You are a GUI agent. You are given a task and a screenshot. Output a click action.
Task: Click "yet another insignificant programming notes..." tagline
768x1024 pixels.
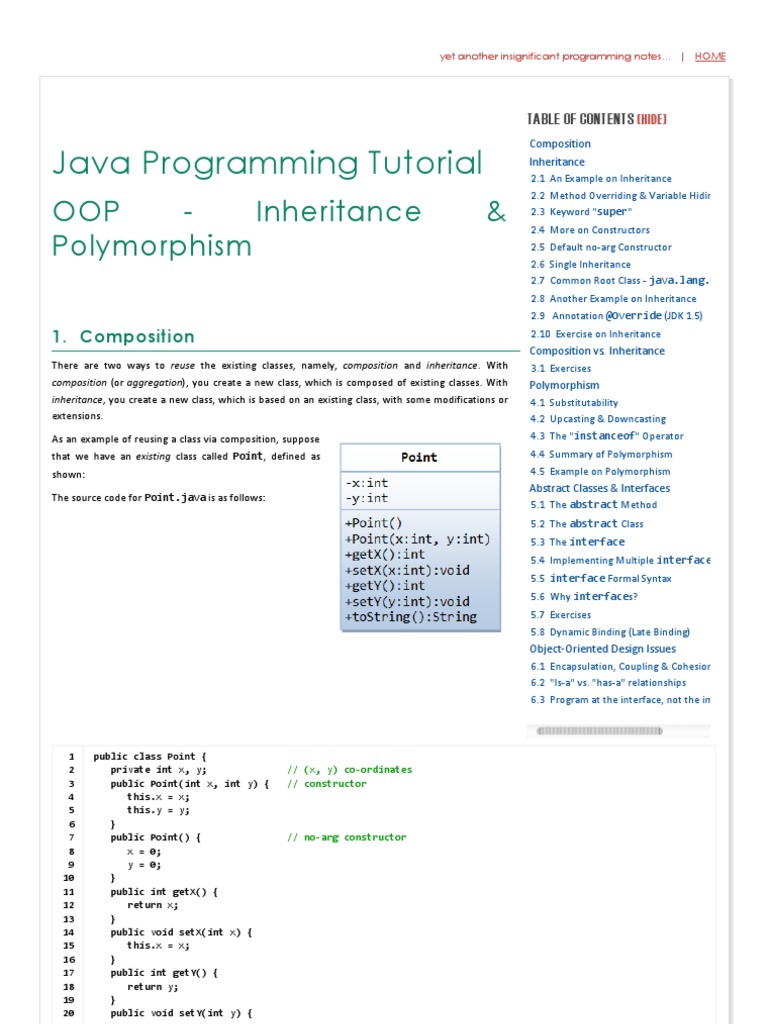click(x=555, y=56)
